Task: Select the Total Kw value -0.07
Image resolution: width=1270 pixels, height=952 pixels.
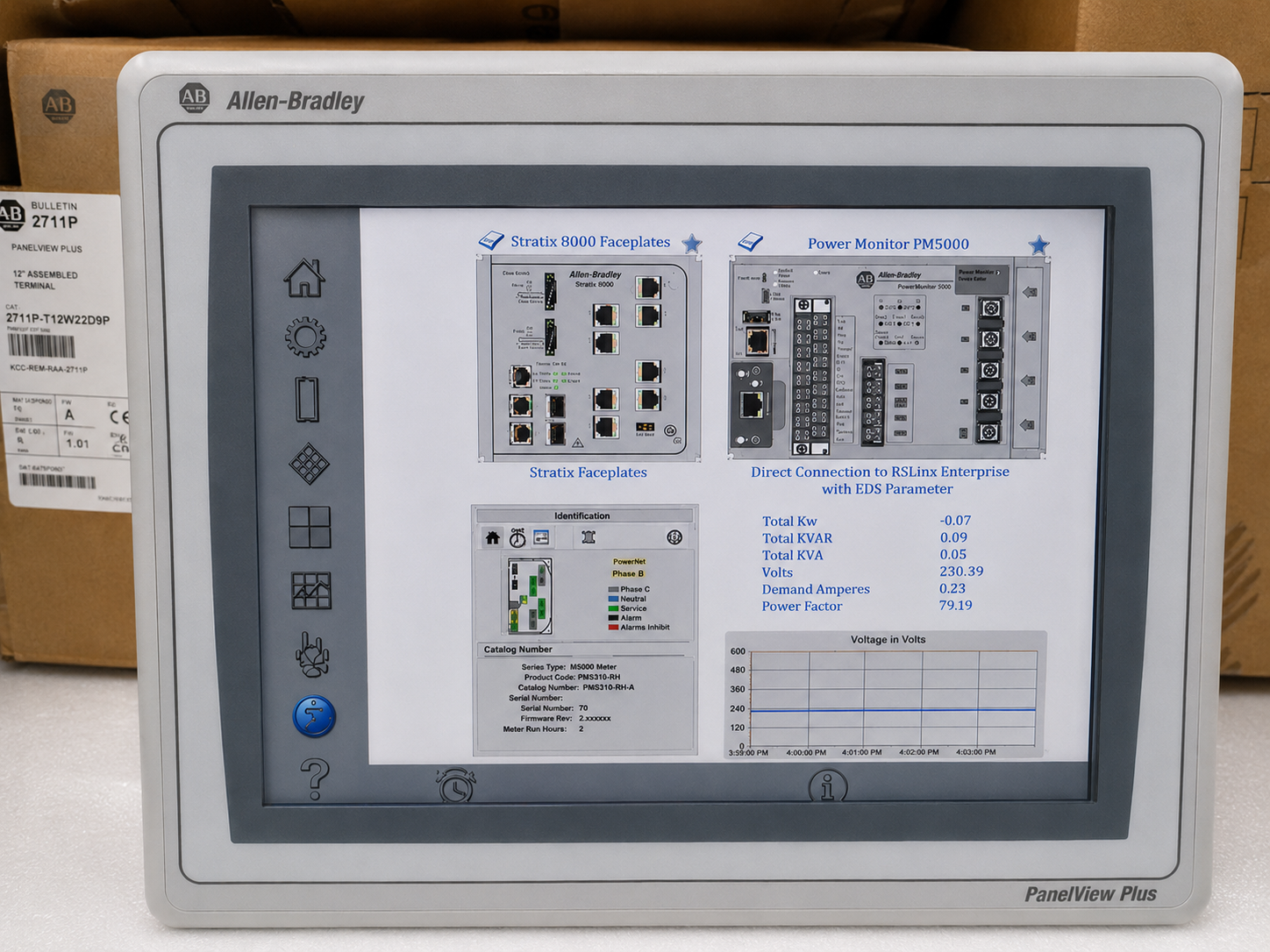Action: pos(955,521)
